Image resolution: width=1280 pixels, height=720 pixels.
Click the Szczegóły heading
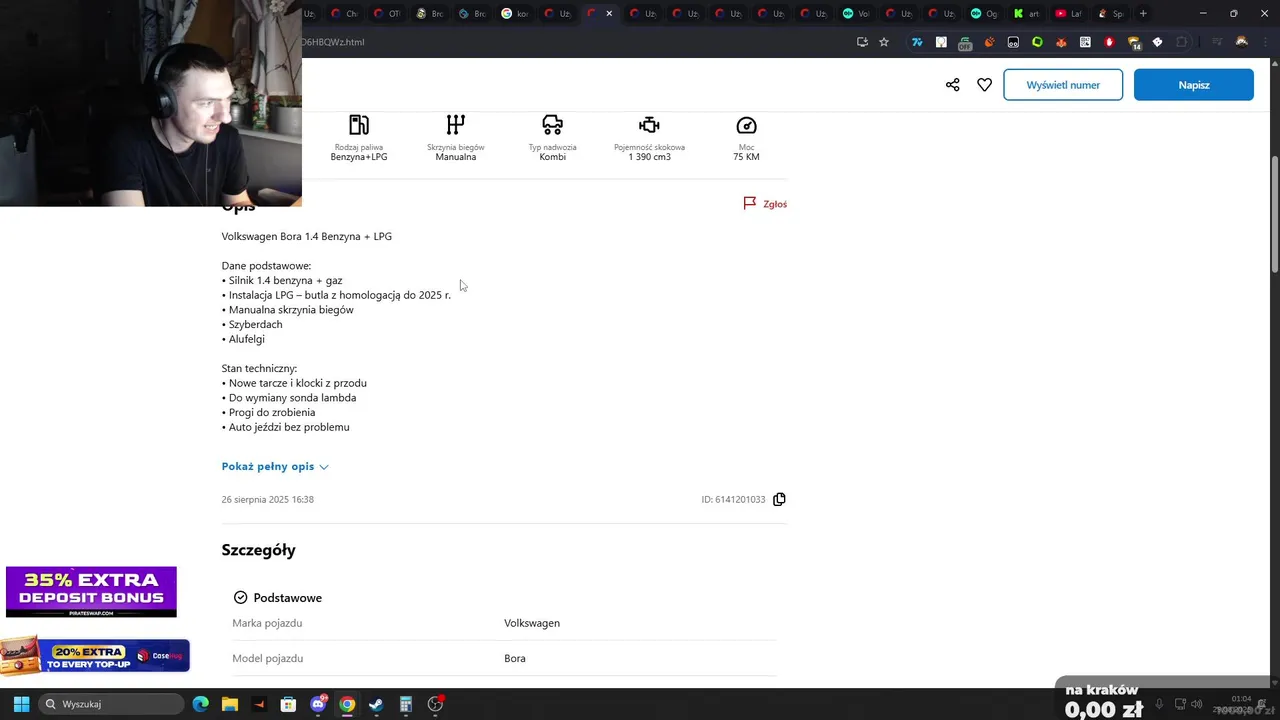tap(258, 550)
